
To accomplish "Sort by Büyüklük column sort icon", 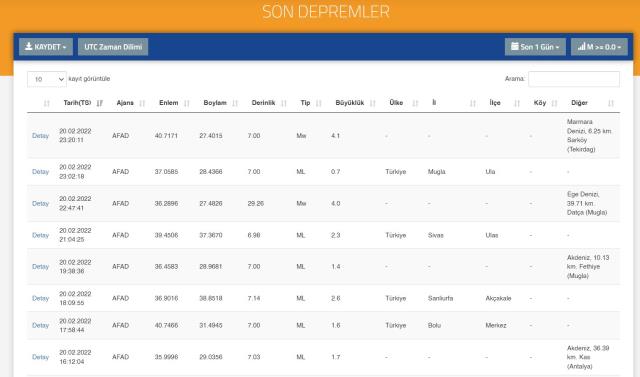I will pyautogui.click(x=372, y=103).
